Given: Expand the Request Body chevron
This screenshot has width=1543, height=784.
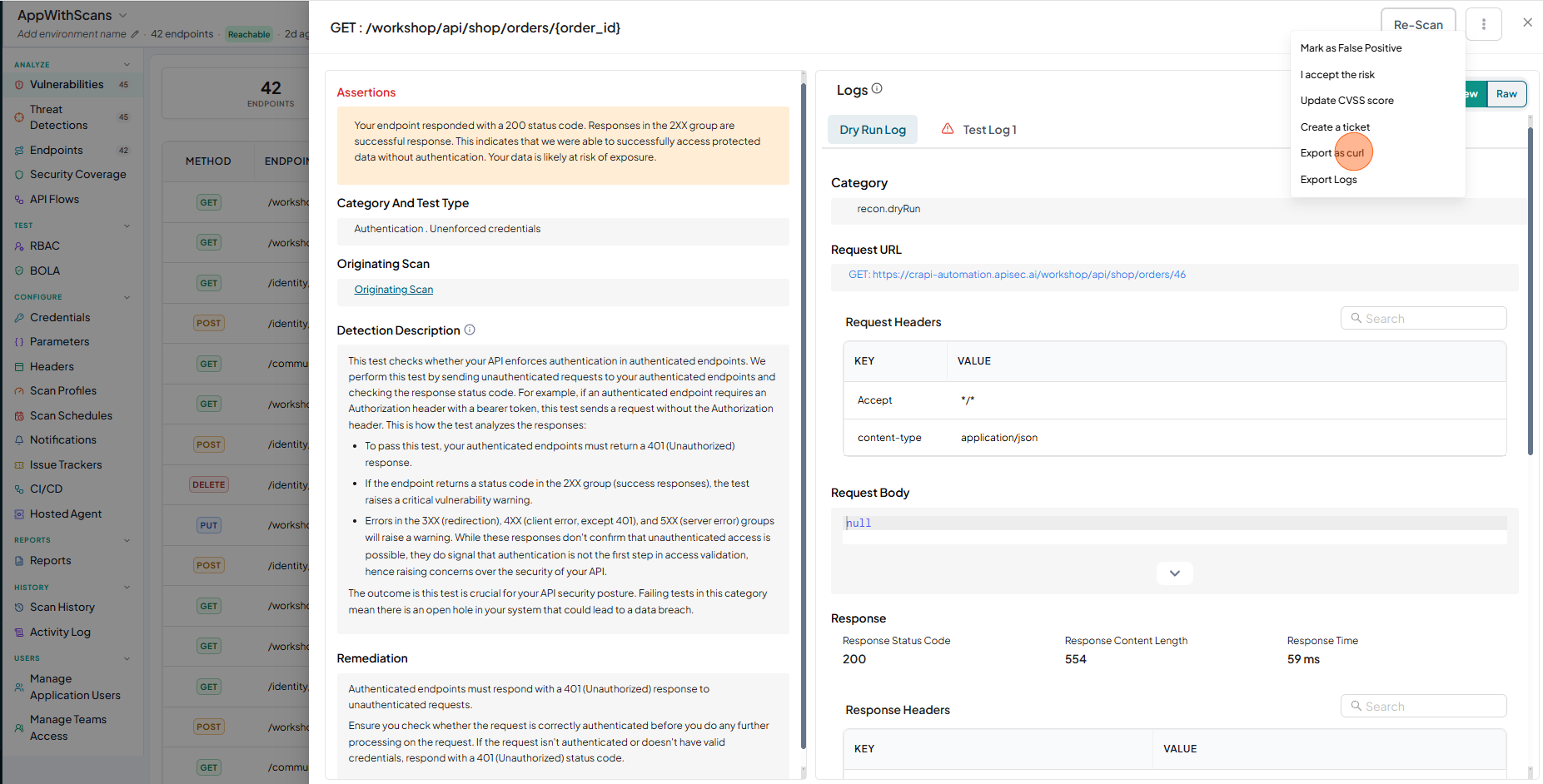Looking at the screenshot, I should pos(1174,573).
